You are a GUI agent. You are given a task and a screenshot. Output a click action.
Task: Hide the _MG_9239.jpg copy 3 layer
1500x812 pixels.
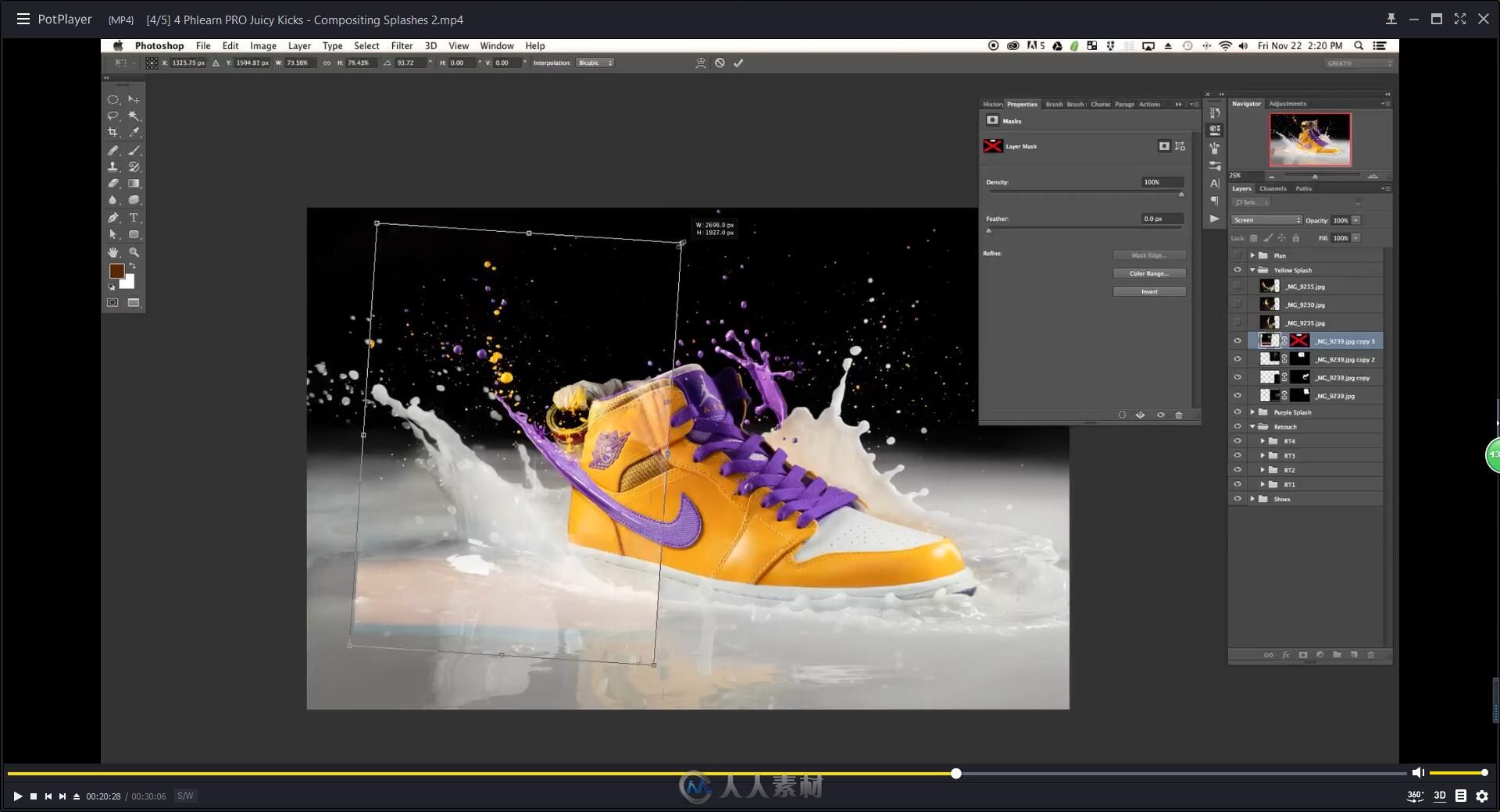[x=1237, y=341]
